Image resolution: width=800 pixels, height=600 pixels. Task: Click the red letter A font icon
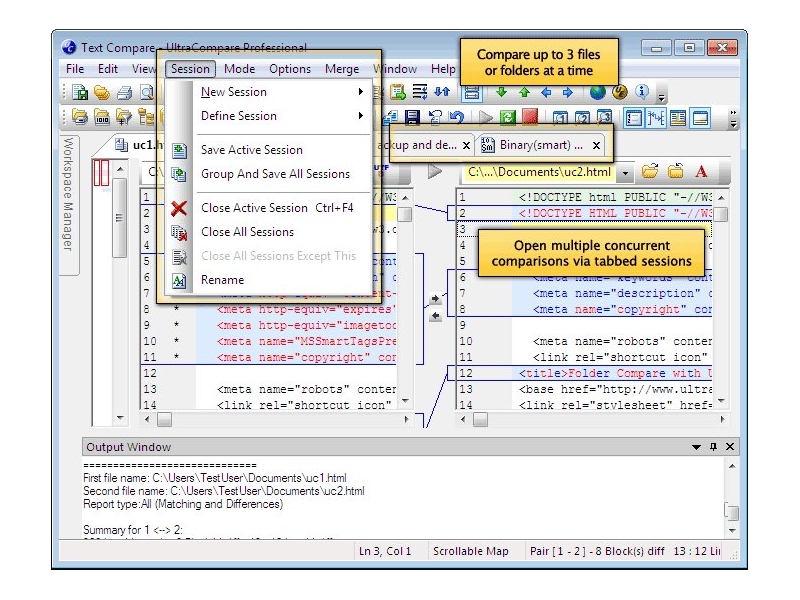coord(702,171)
